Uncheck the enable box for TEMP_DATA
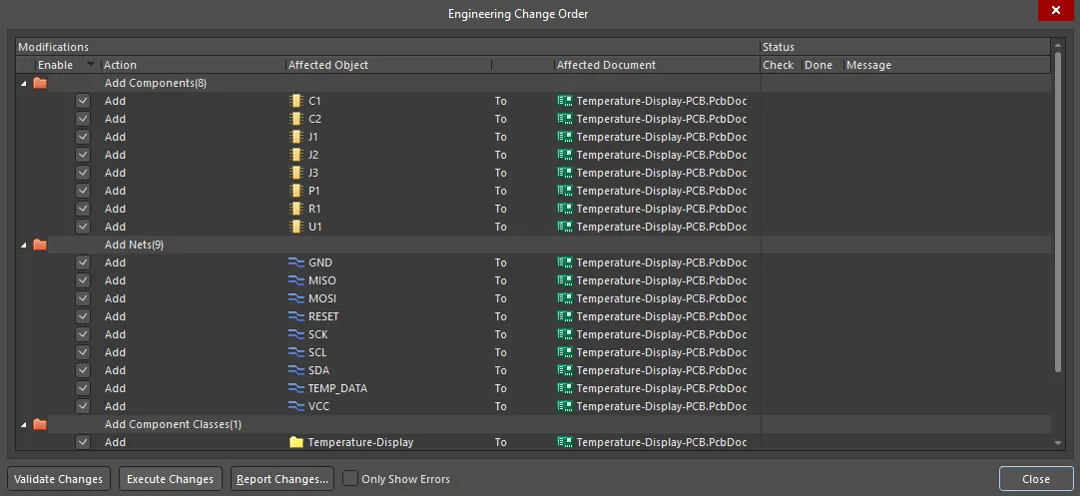This screenshot has height=496, width=1080. (x=83, y=388)
